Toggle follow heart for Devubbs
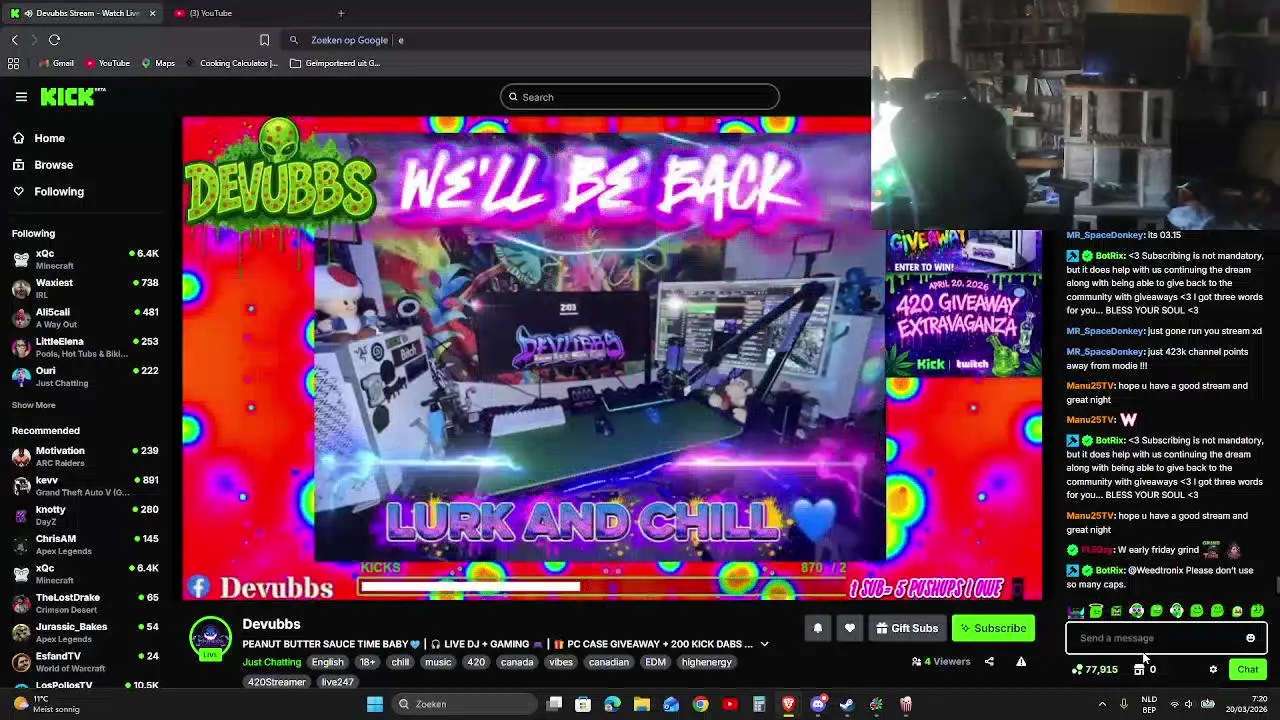The width and height of the screenshot is (1280, 720). (850, 628)
